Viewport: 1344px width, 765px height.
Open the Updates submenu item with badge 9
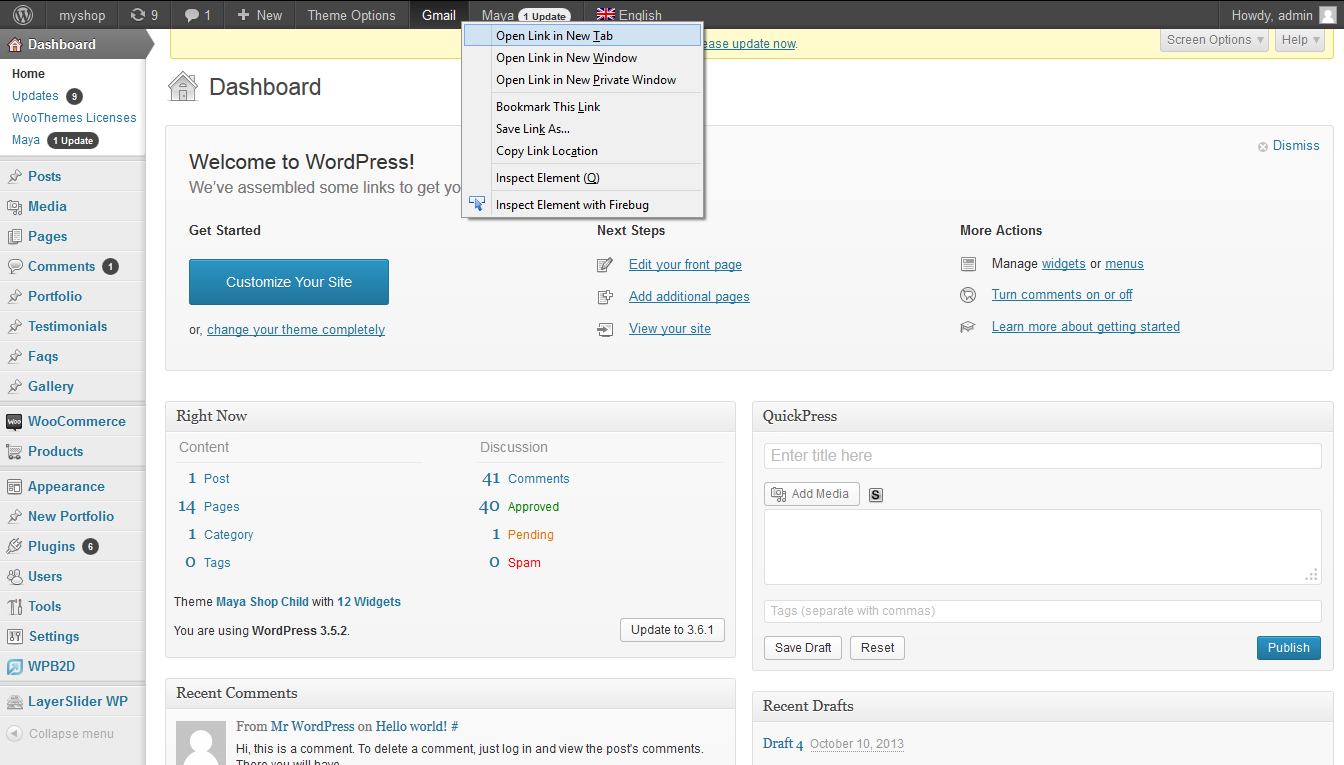[47, 96]
